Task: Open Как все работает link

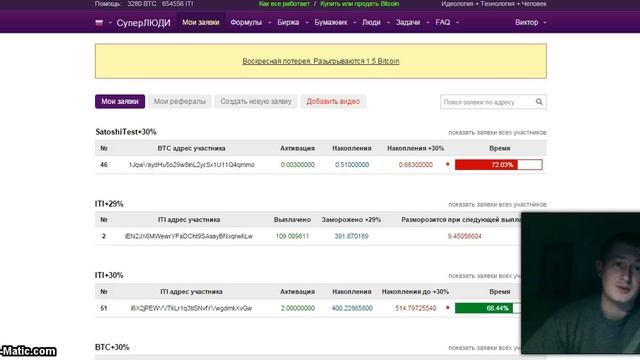Action: (x=284, y=4)
